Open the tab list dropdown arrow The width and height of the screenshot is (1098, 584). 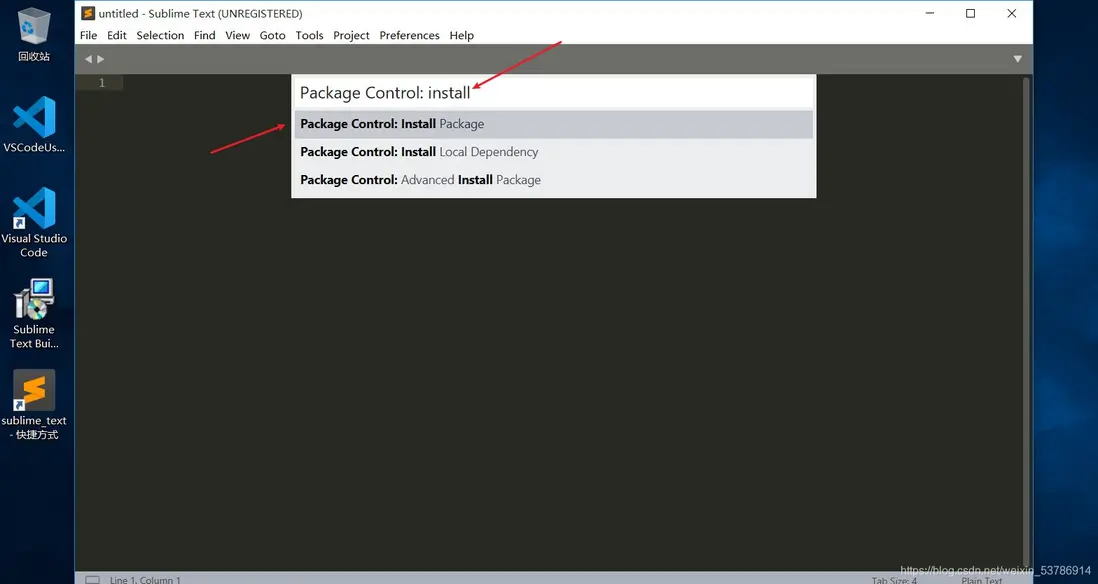coord(1017,59)
